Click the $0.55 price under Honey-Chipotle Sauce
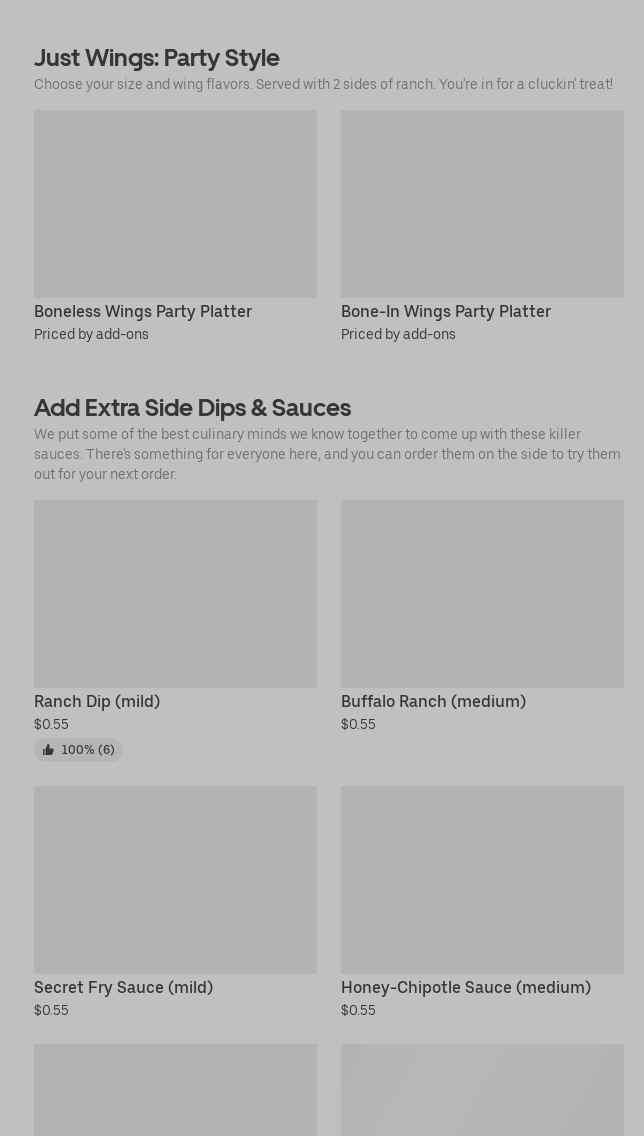The height and width of the screenshot is (1136, 644). pos(359,1011)
